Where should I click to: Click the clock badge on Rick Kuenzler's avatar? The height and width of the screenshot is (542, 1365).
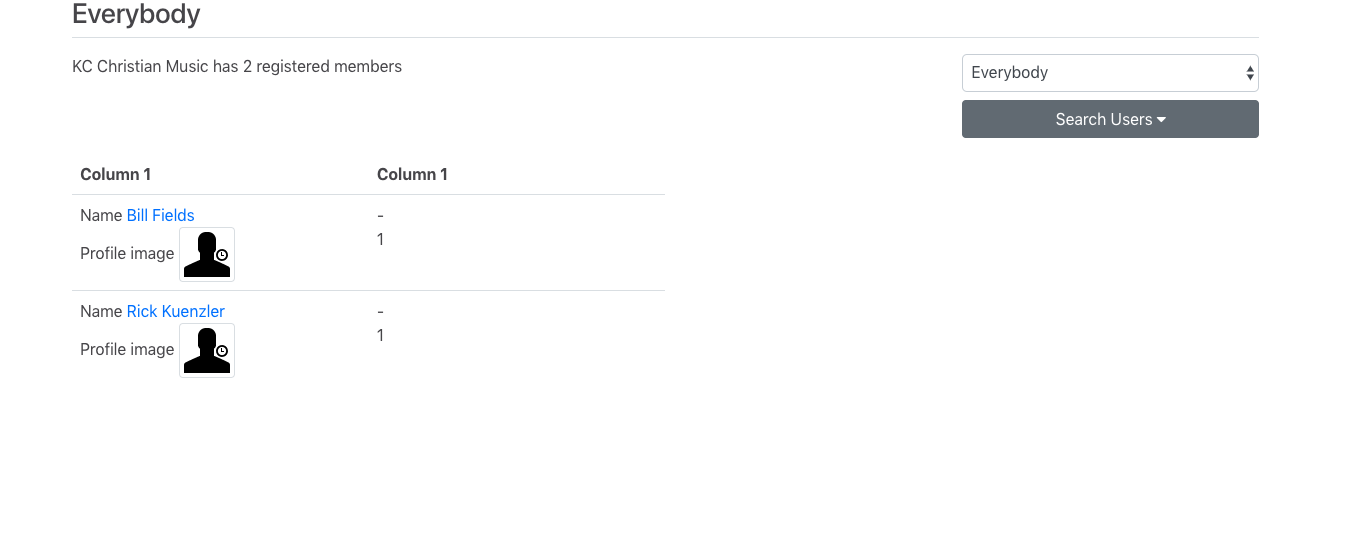click(x=222, y=351)
